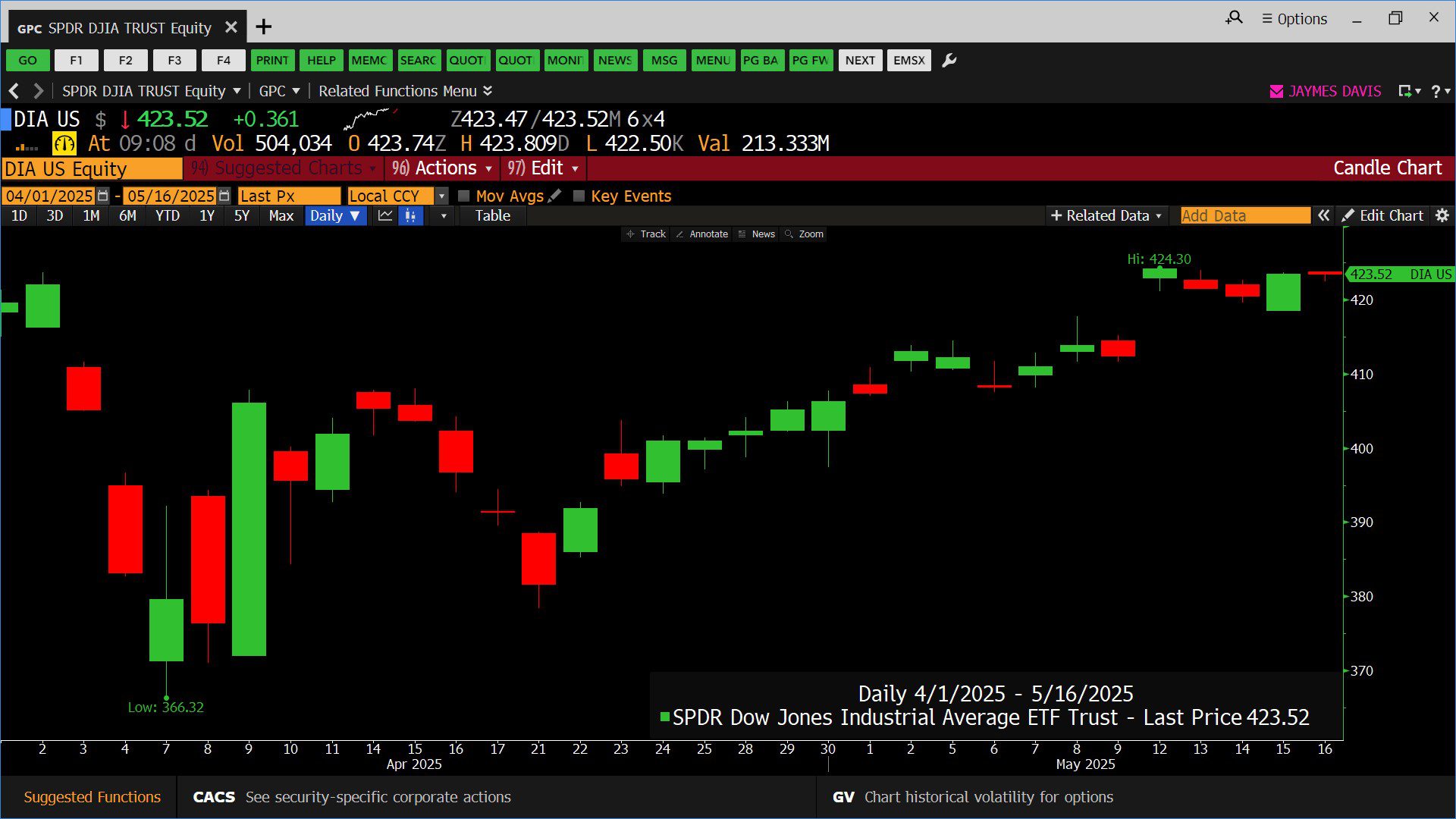The image size is (1456, 819).
Task: Open end date calendar picker
Action: (x=224, y=196)
